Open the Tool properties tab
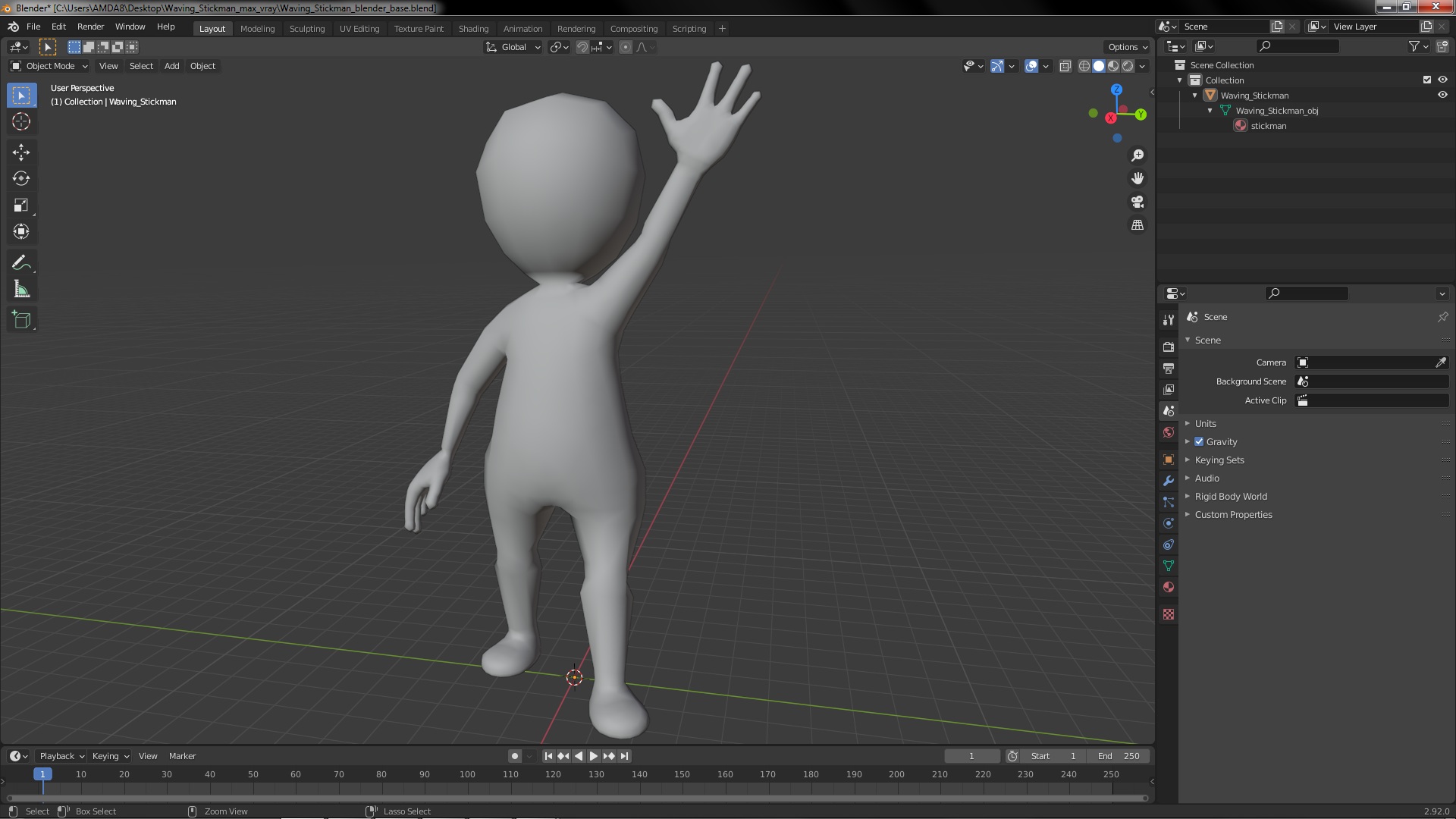Viewport: 1456px width, 819px height. [1169, 320]
